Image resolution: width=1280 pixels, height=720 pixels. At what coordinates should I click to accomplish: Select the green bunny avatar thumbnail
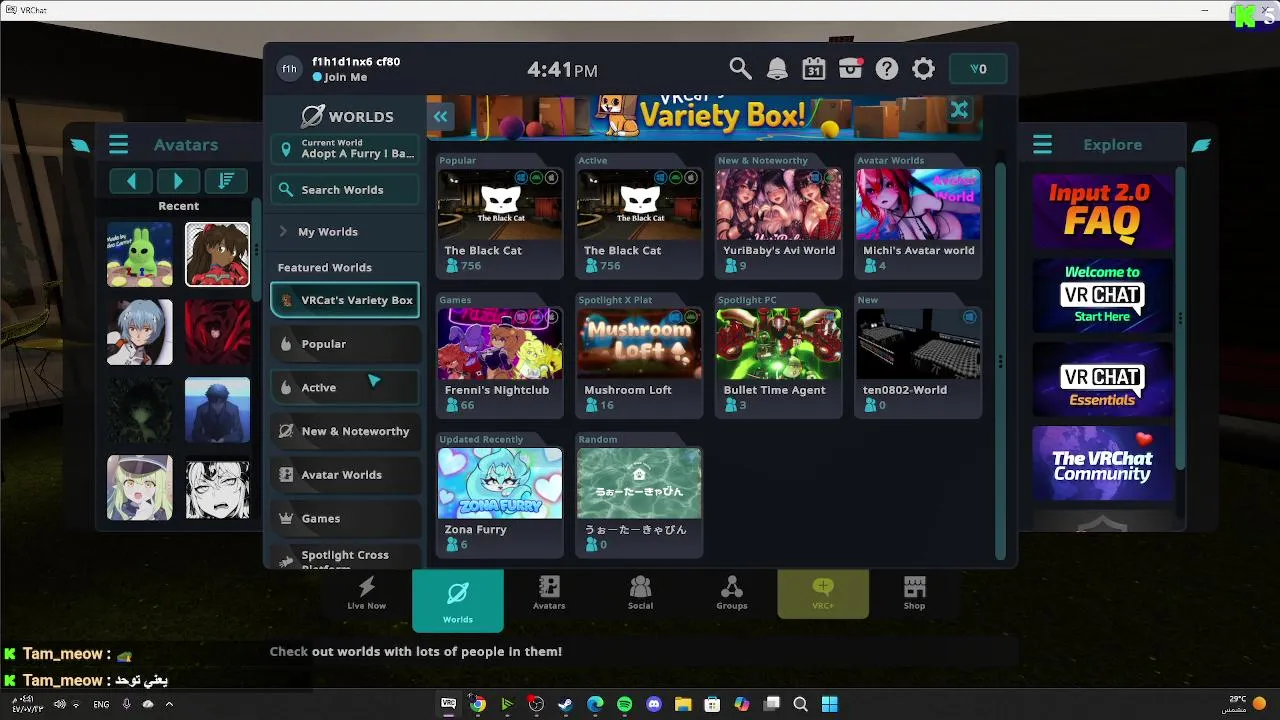click(140, 255)
